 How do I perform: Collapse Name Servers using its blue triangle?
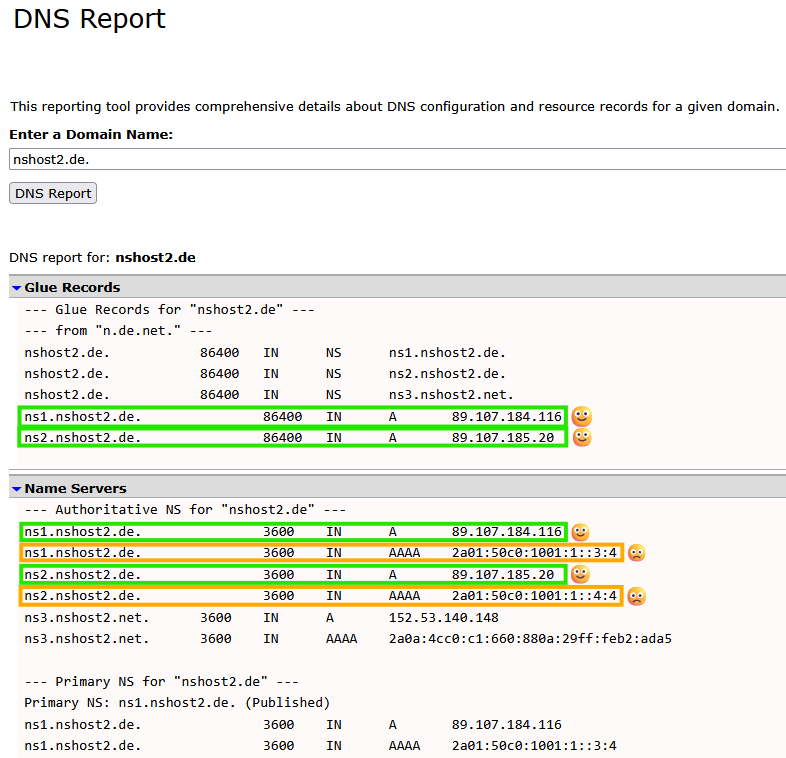[x=17, y=489]
